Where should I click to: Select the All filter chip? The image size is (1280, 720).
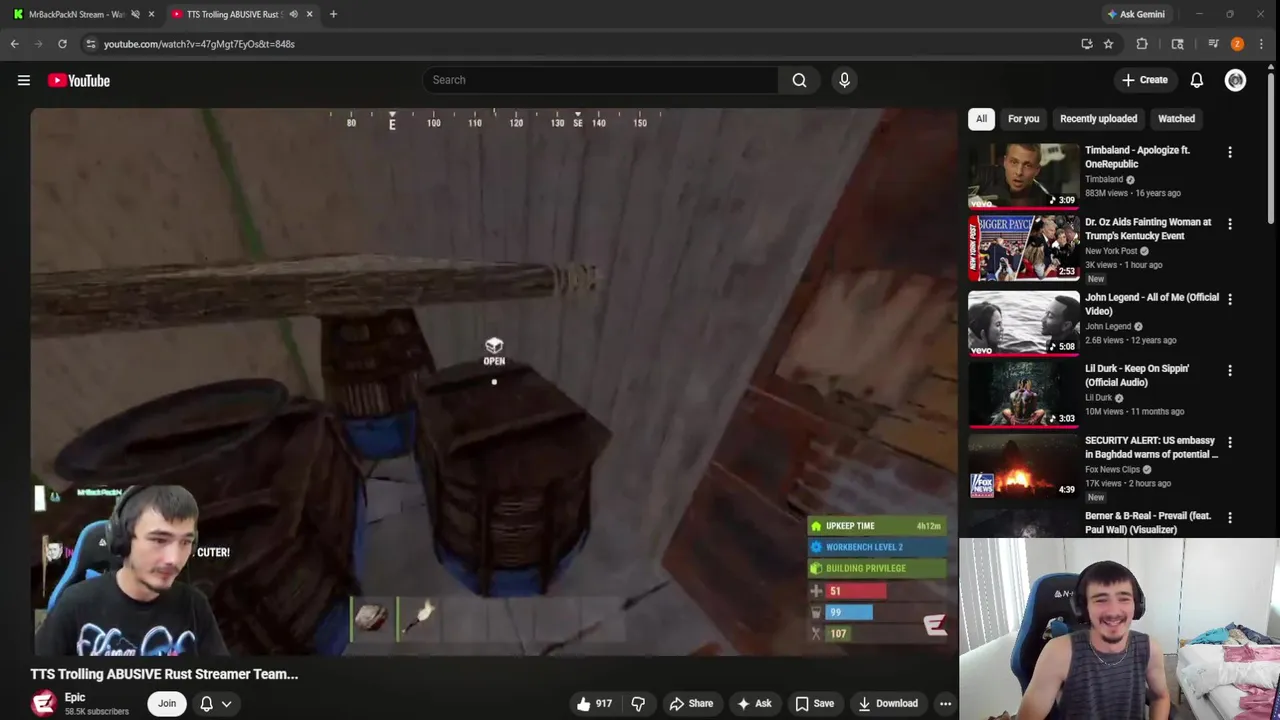(x=981, y=119)
